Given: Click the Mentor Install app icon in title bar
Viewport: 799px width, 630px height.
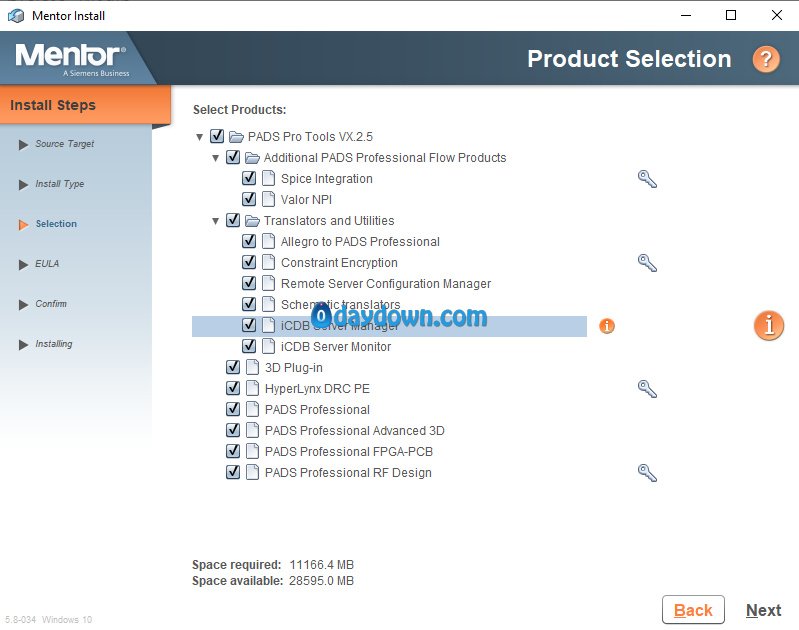Looking at the screenshot, I should pos(16,16).
